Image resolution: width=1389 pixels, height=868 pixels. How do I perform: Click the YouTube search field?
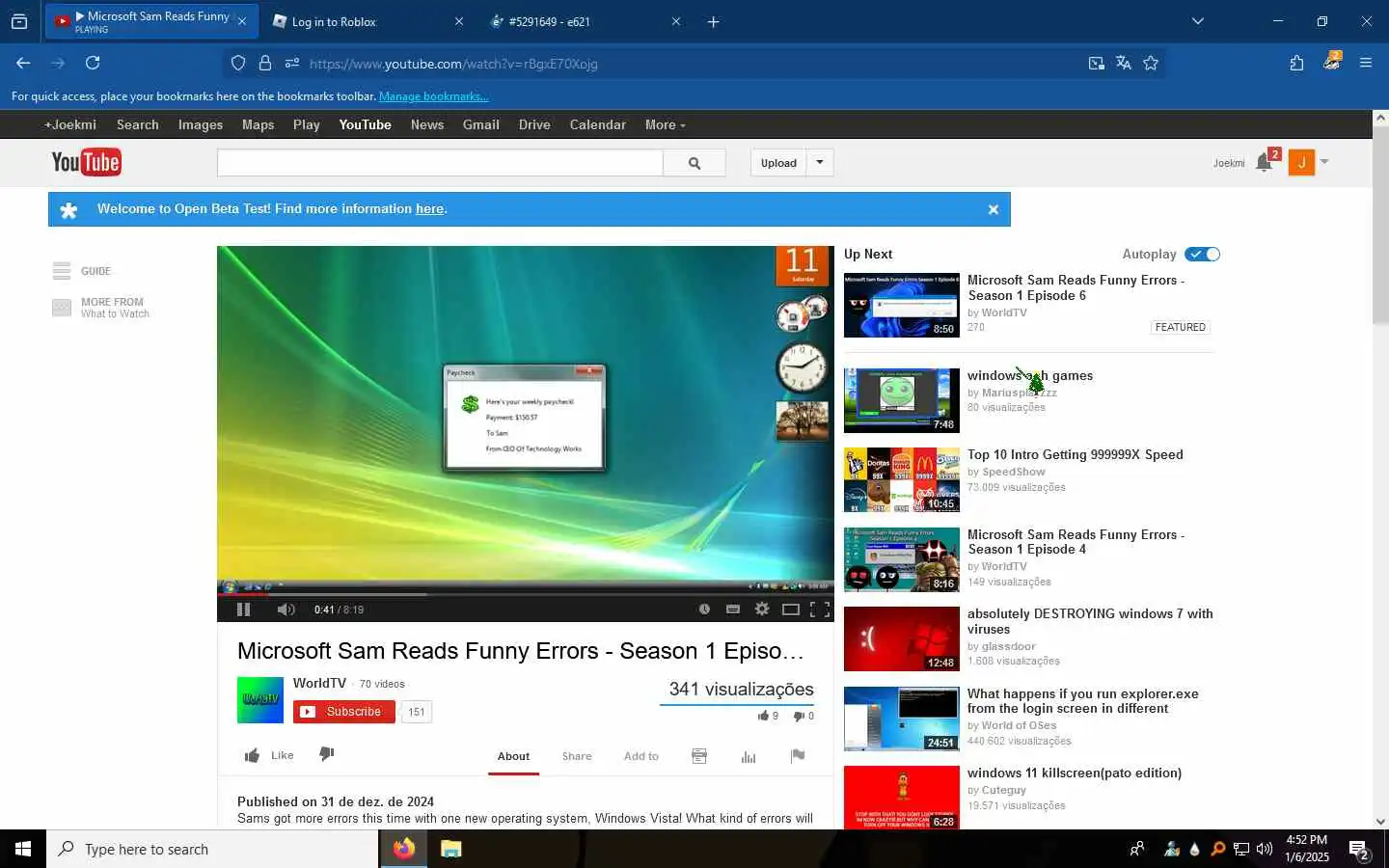(x=440, y=163)
